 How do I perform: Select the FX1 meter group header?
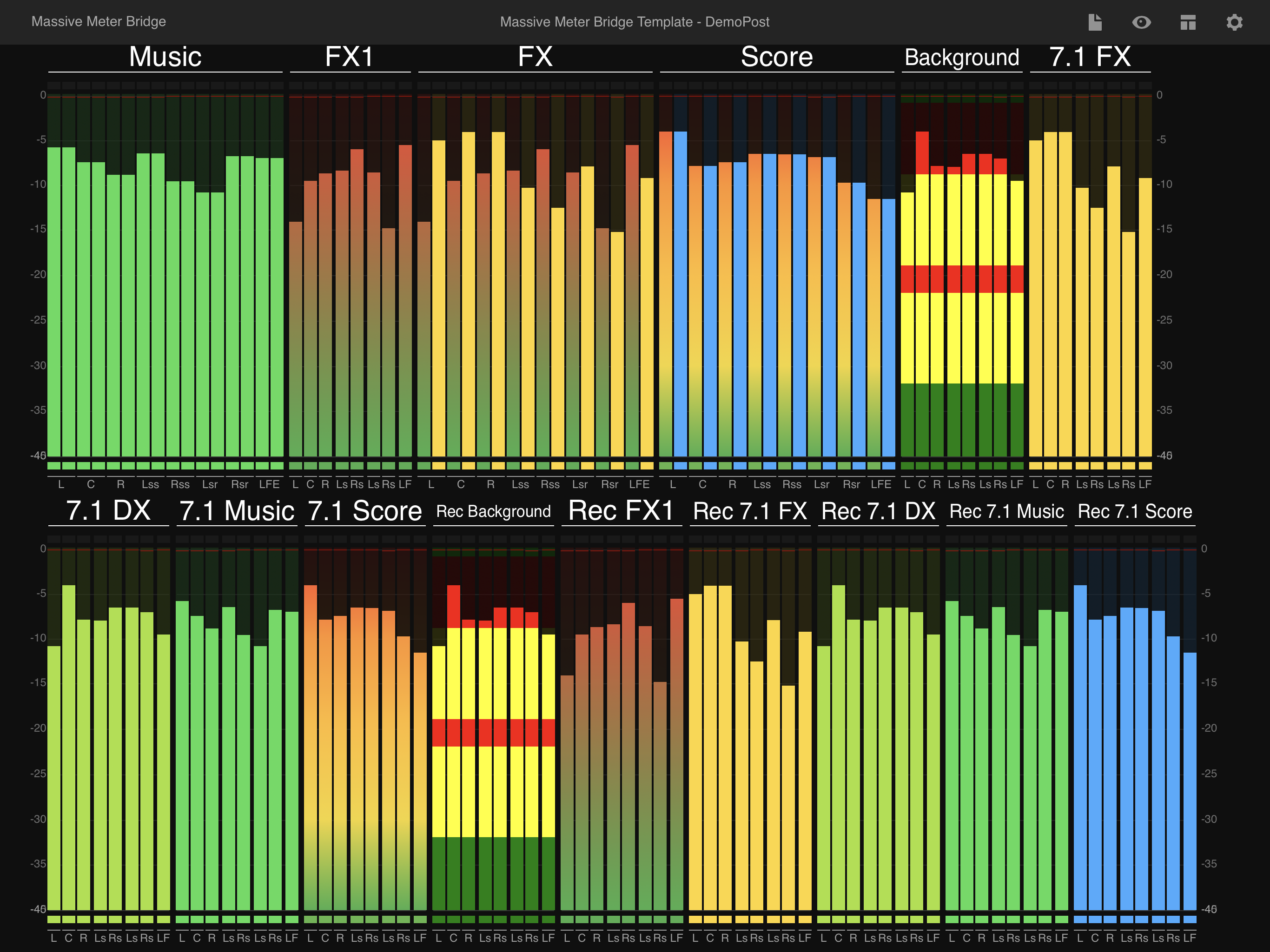point(350,57)
